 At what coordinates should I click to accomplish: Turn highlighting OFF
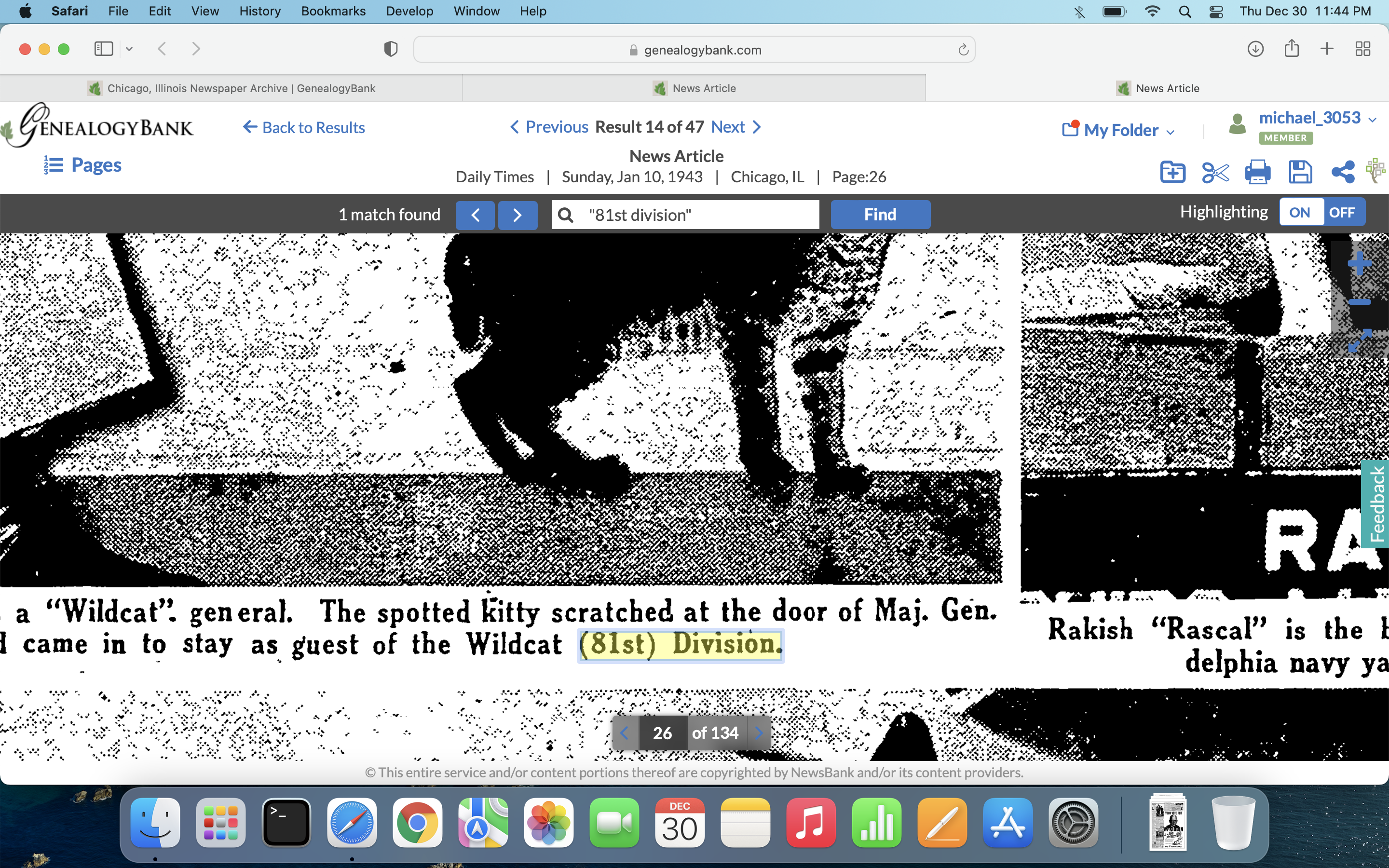click(x=1341, y=213)
